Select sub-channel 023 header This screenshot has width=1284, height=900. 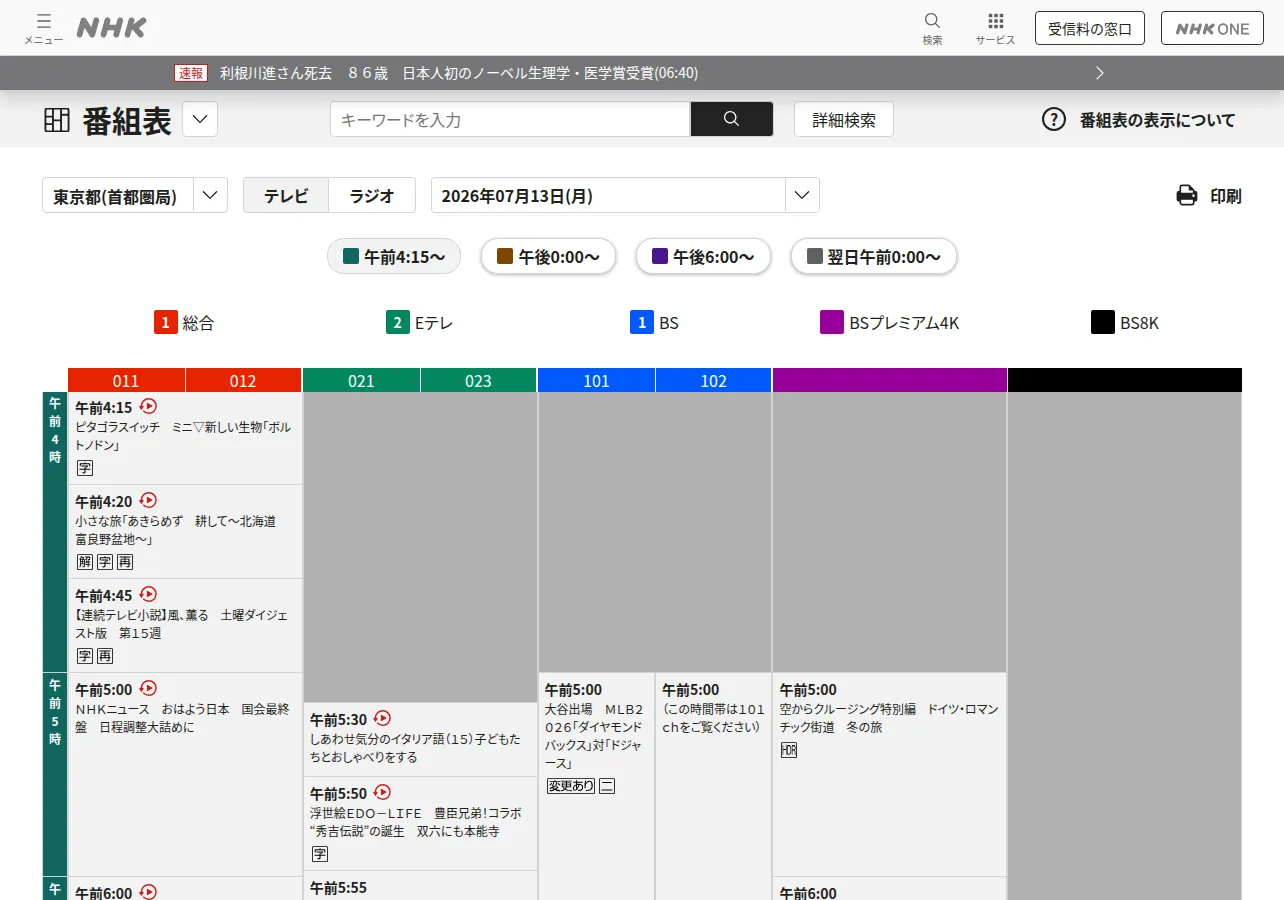tap(479, 380)
